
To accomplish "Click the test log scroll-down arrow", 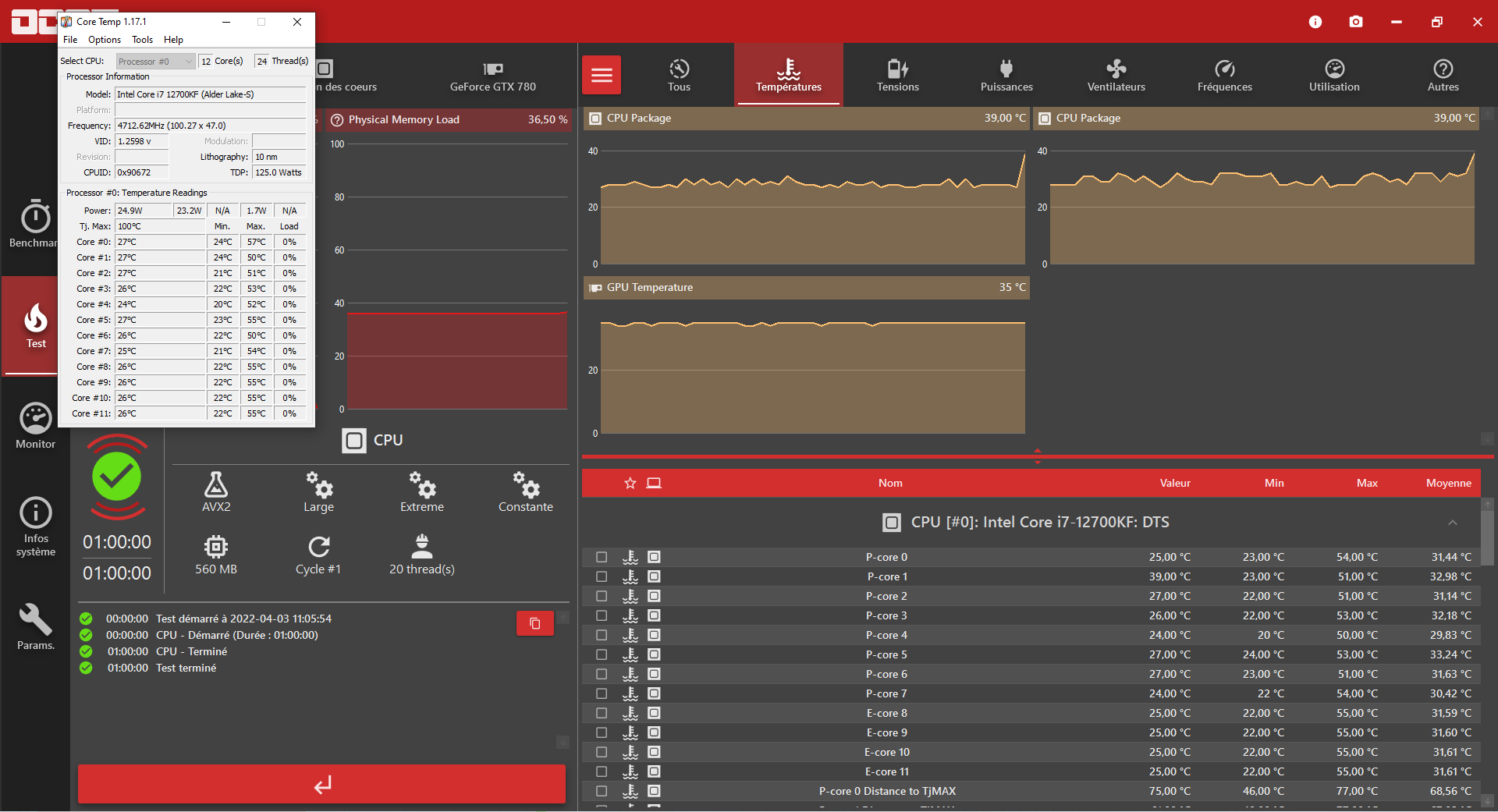I will point(563,742).
